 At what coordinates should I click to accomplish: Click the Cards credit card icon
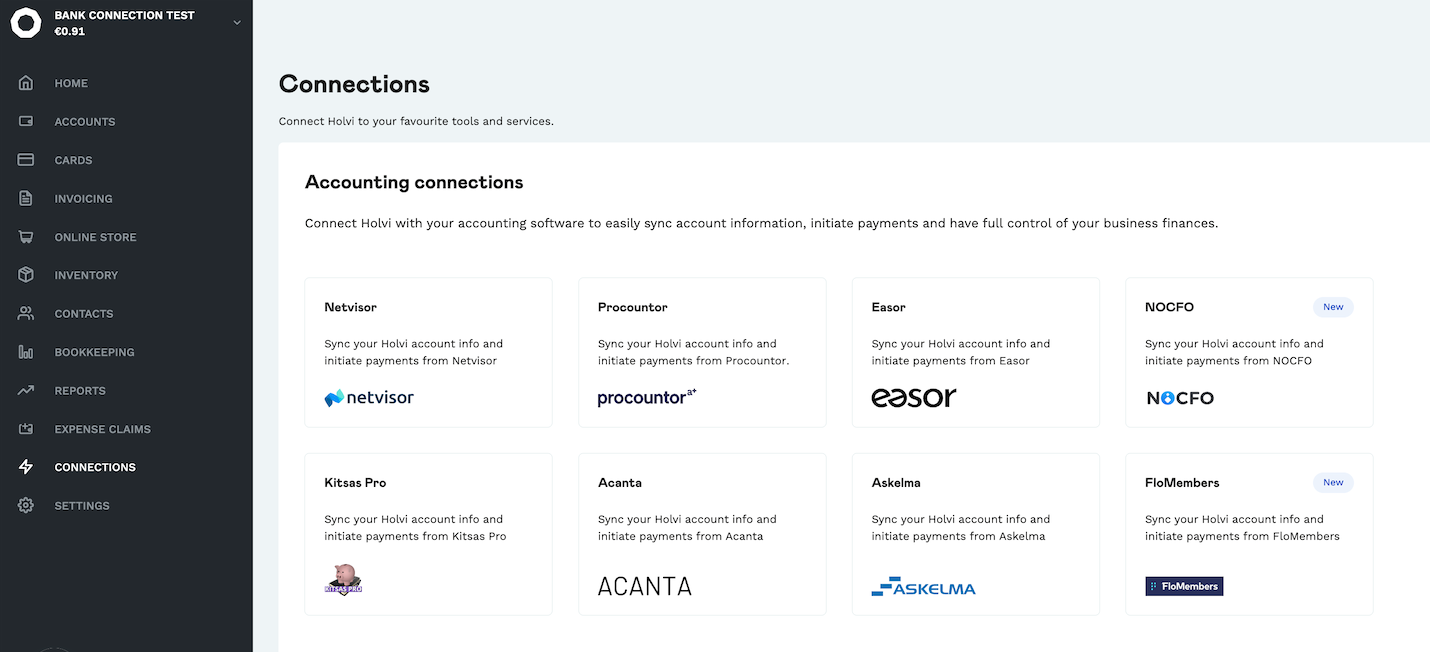pyautogui.click(x=26, y=160)
